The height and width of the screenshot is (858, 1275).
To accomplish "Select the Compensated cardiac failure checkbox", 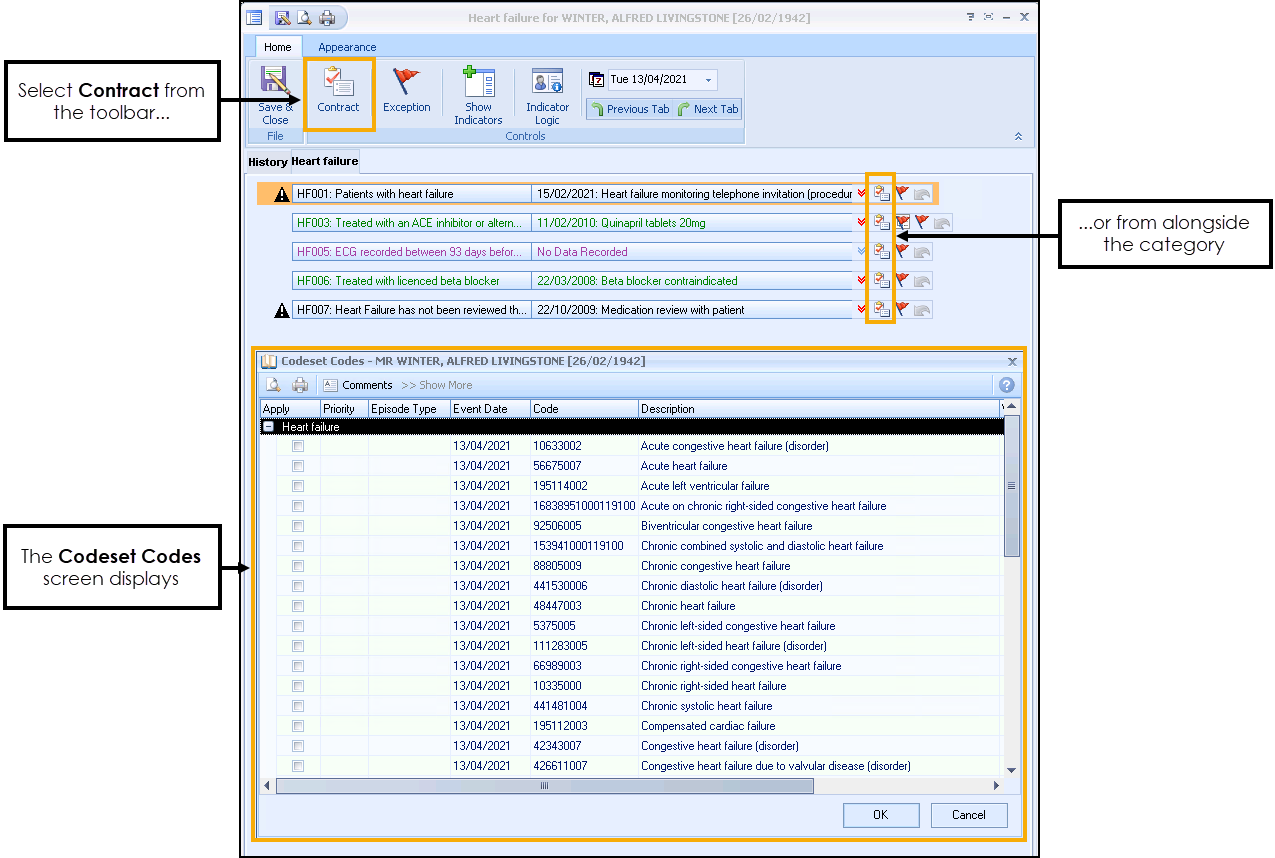I will pyautogui.click(x=298, y=726).
